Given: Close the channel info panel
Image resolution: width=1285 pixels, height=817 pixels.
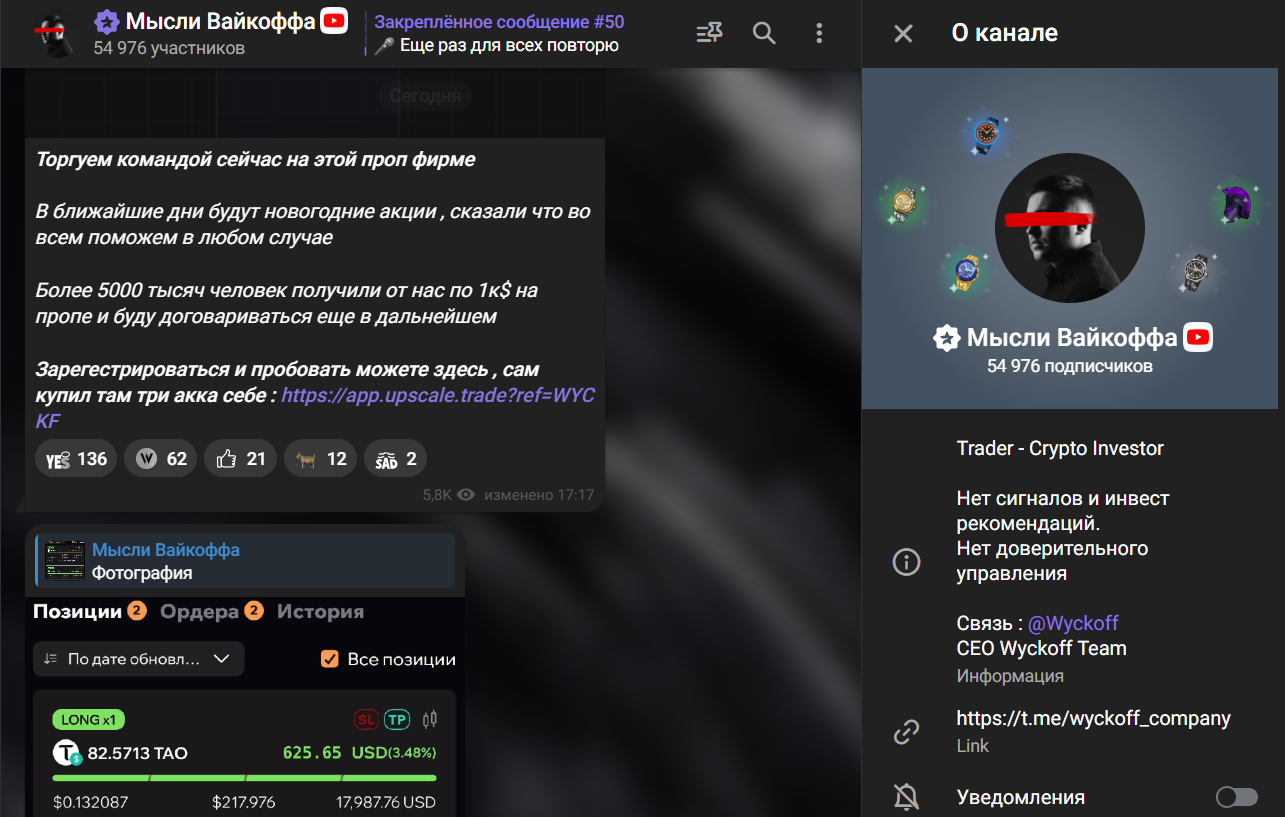Looking at the screenshot, I should coord(903,33).
